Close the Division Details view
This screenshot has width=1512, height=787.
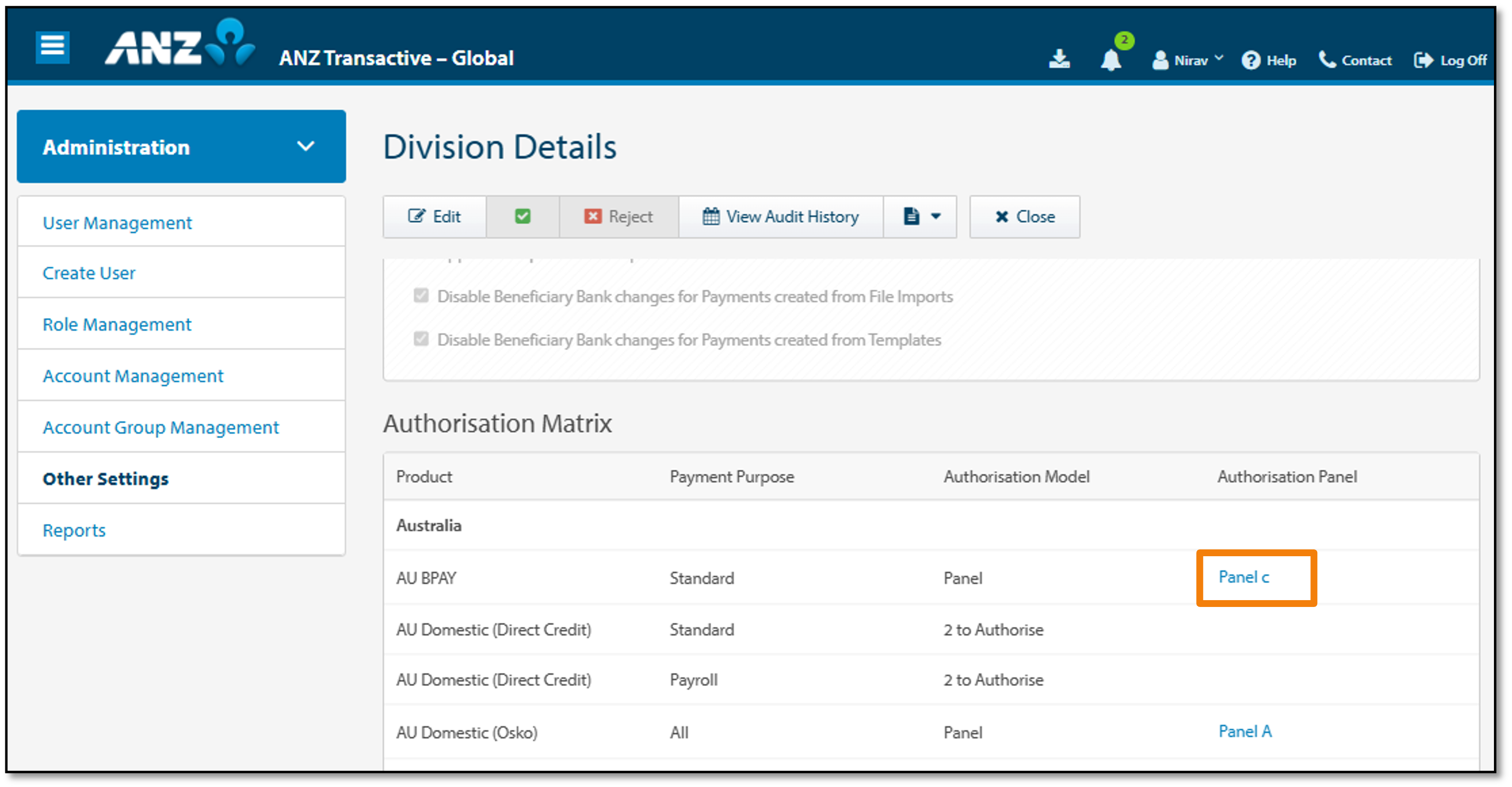(x=1024, y=216)
